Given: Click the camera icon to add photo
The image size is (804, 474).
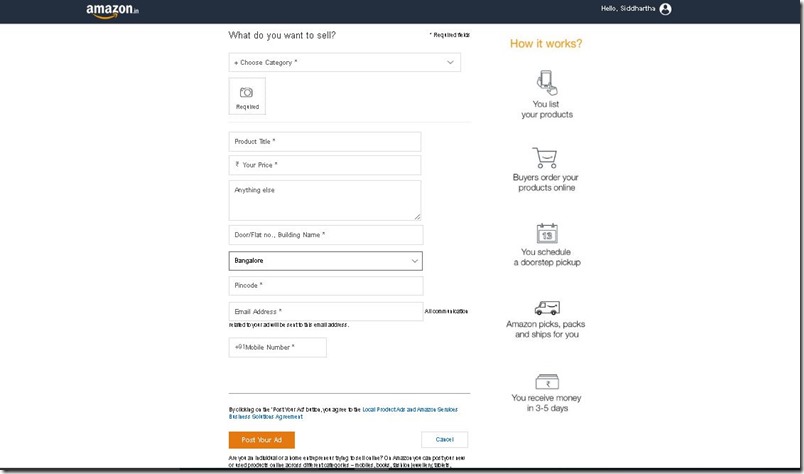Looking at the screenshot, I should [247, 92].
